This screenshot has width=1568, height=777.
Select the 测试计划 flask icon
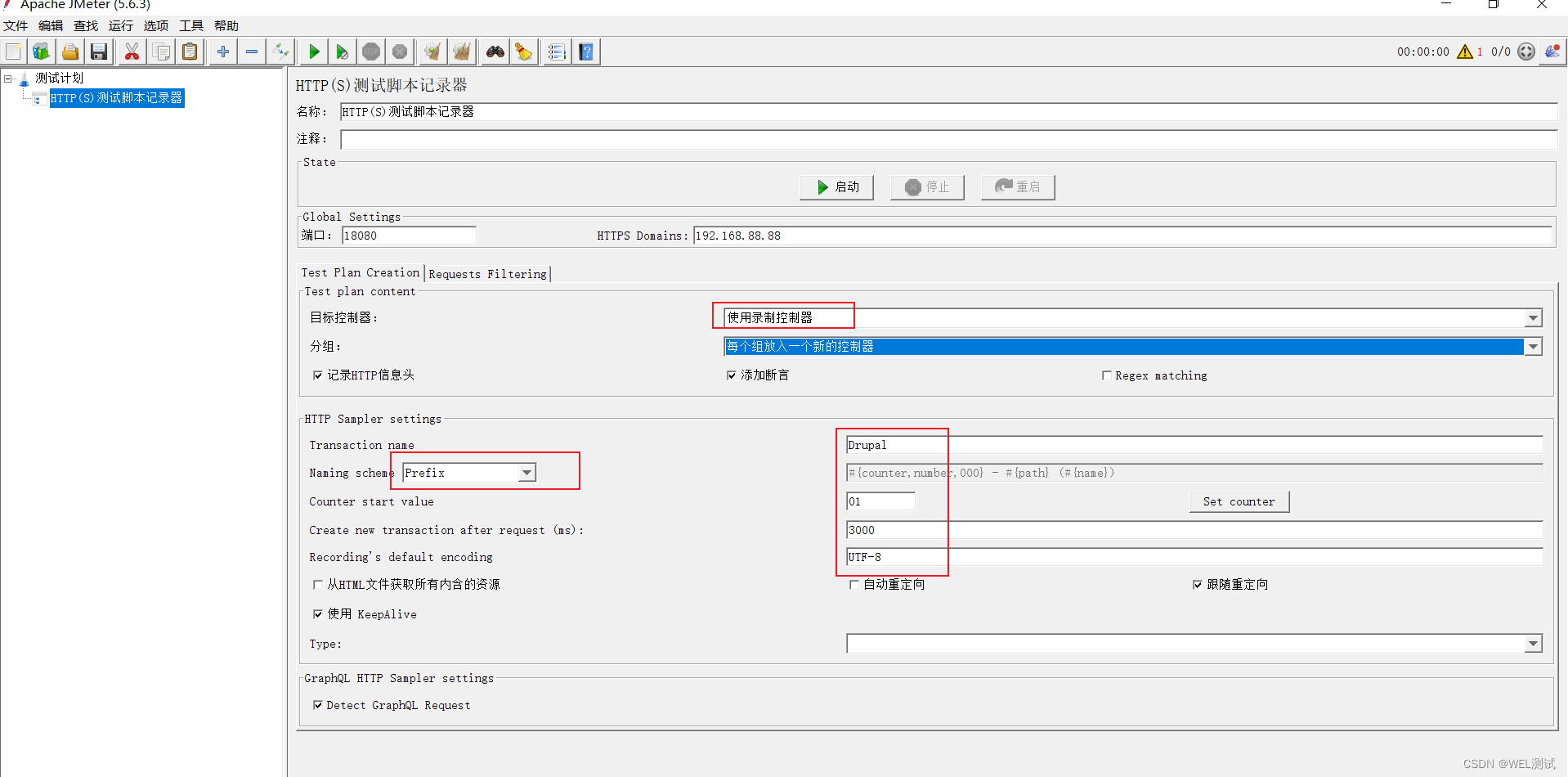(x=24, y=79)
